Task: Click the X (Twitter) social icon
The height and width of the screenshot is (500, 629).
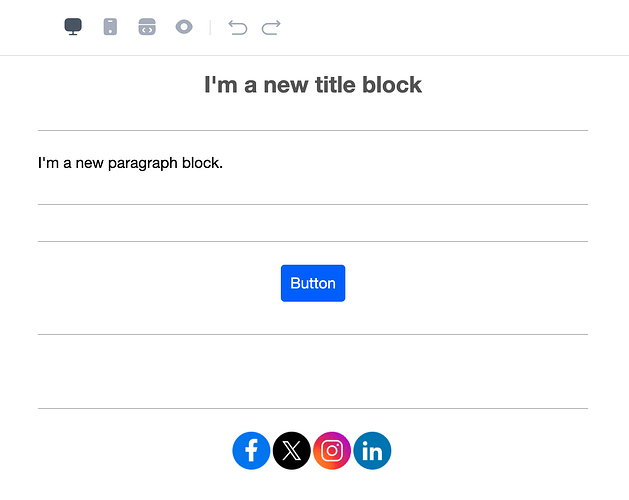Action: [x=292, y=451]
